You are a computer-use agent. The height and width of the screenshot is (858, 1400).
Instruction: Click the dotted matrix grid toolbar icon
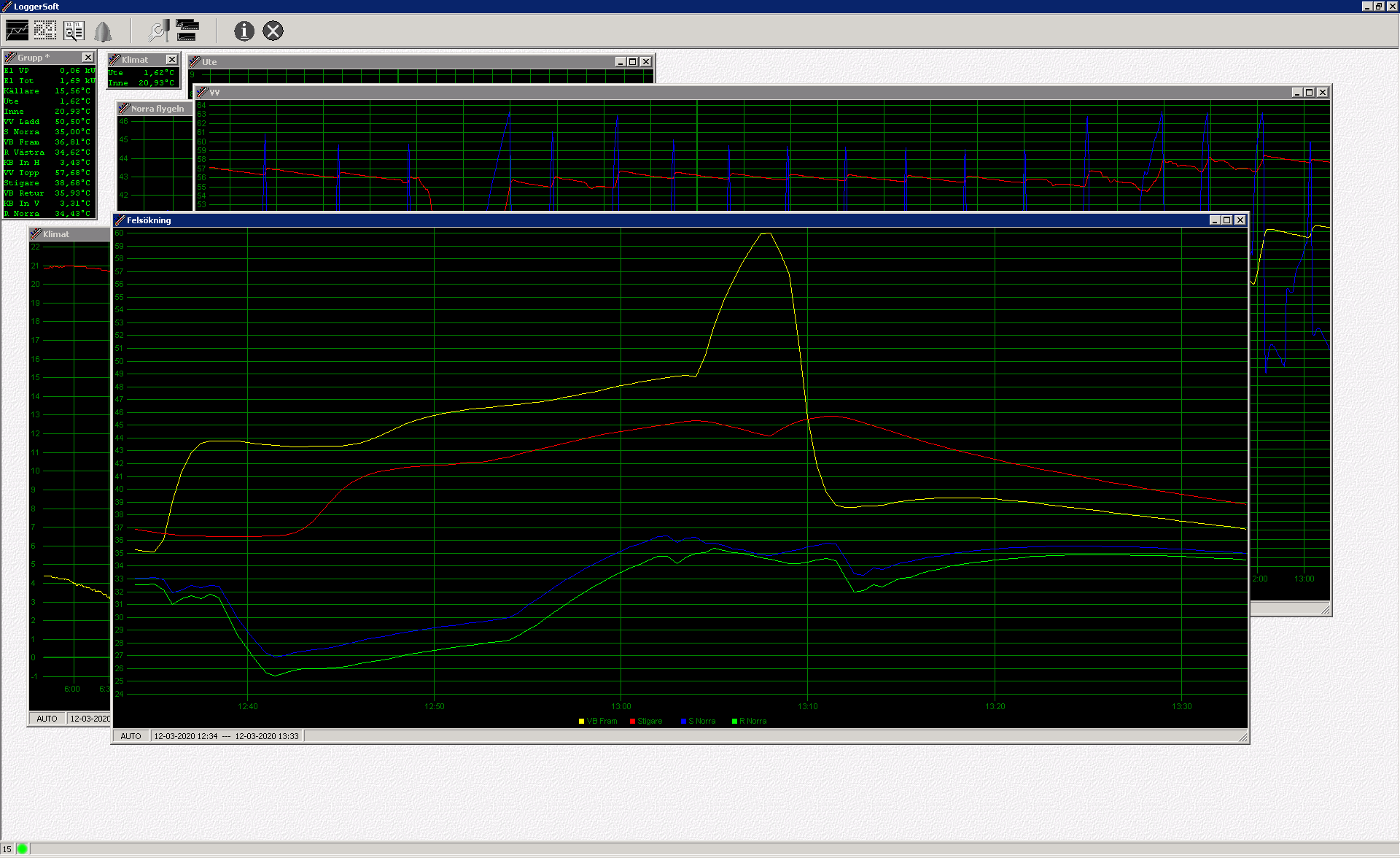point(45,31)
